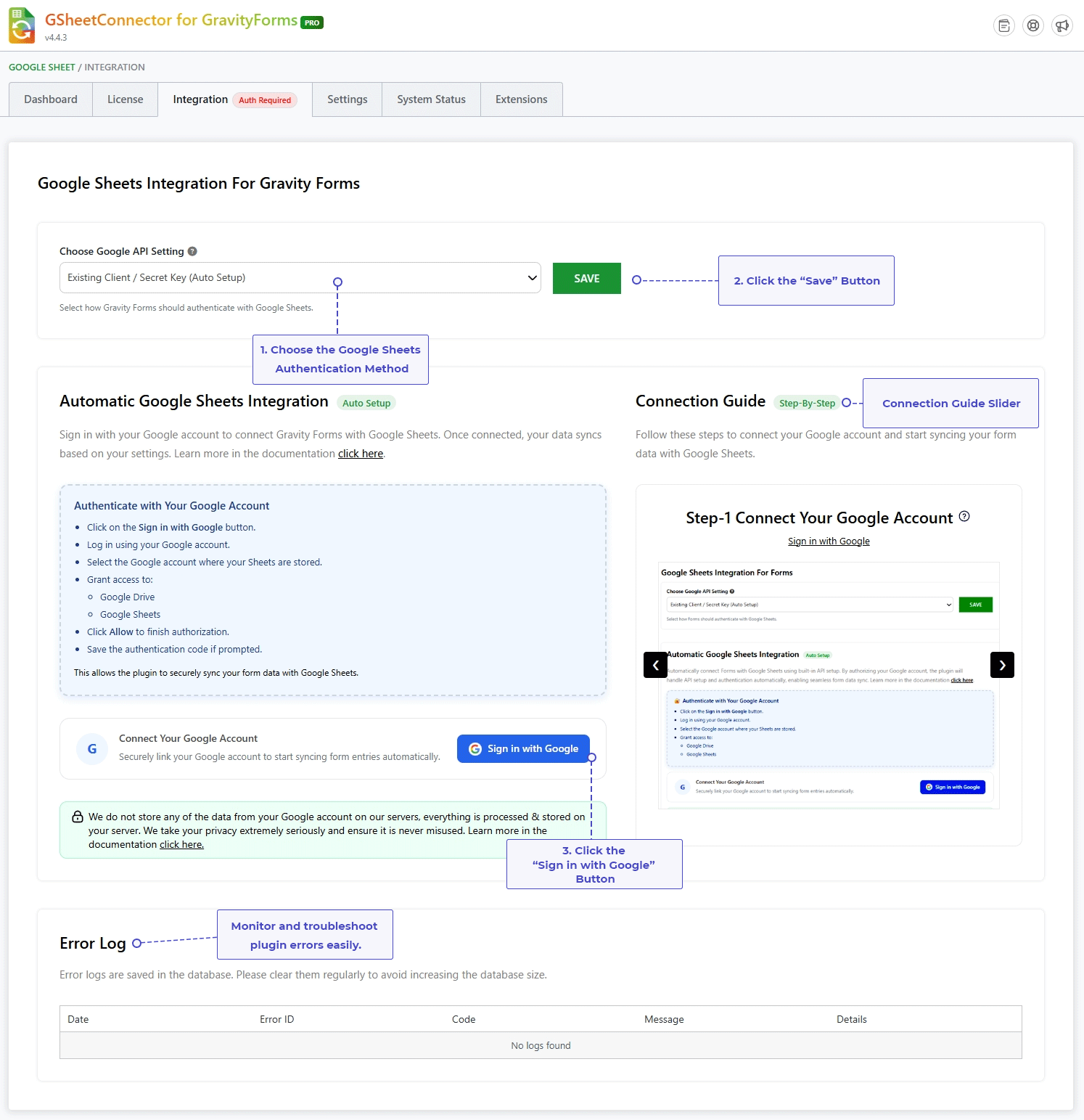Open the System Status tab
Image resolution: width=1084 pixels, height=1120 pixels.
[432, 99]
